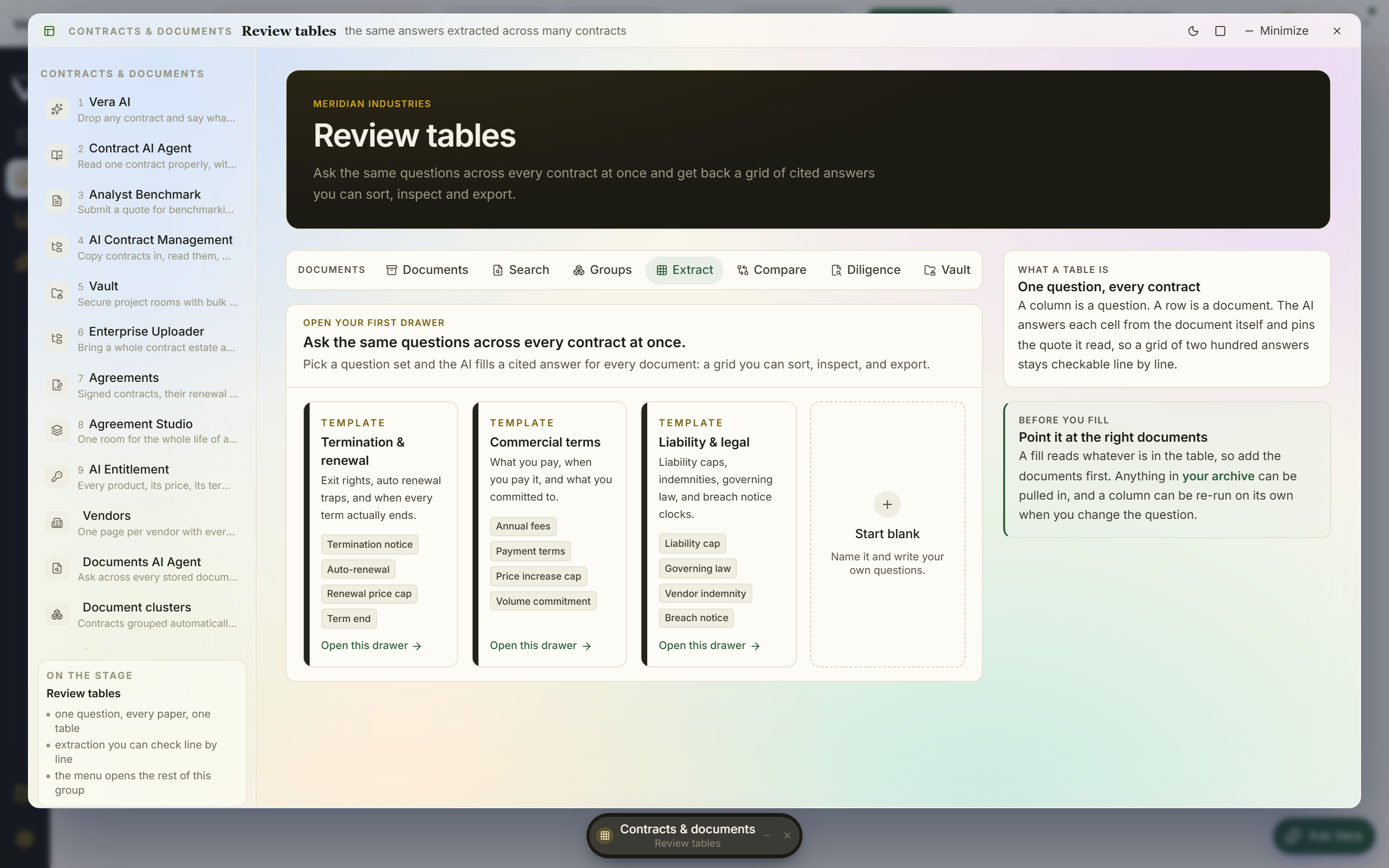Open the Commercial terms drawer link
The image size is (1389, 868).
point(540,646)
